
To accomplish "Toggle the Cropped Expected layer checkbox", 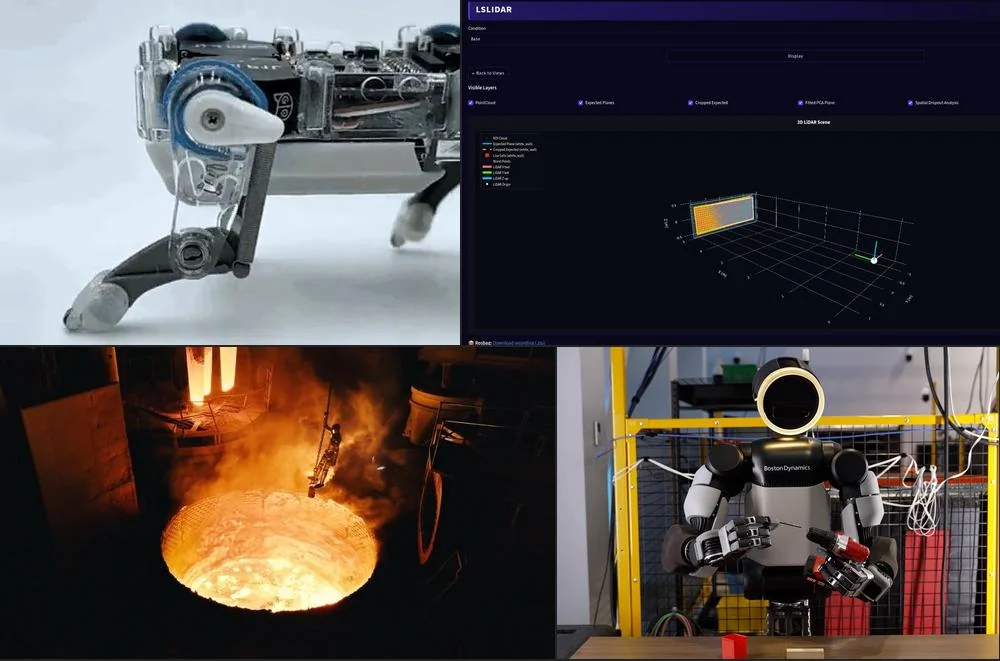I will tap(690, 103).
